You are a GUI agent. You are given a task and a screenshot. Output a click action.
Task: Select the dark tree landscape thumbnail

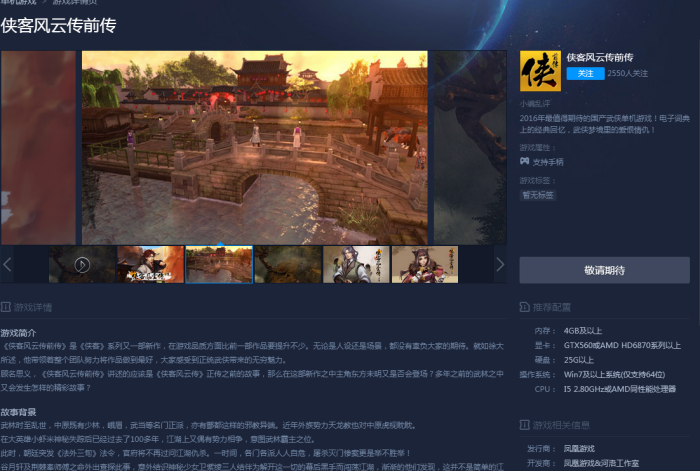288,264
